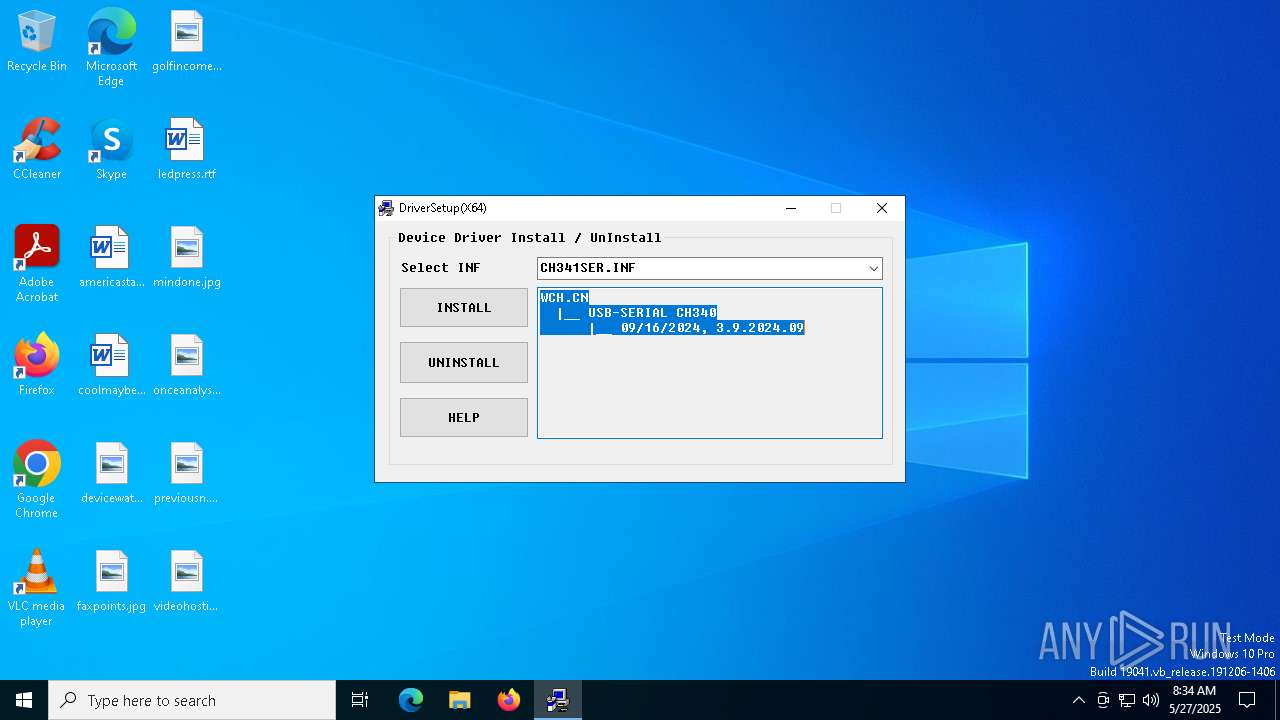Select the CCleaner desktop shortcut
The height and width of the screenshot is (720, 1280).
point(37,150)
